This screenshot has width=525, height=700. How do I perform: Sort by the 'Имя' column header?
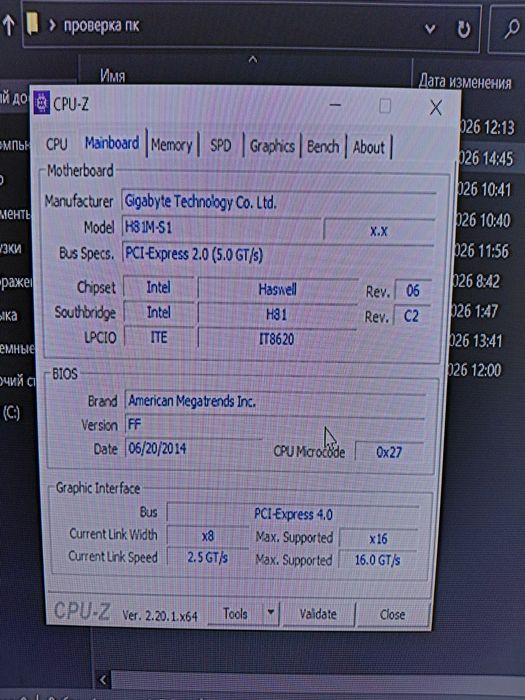pyautogui.click(x=112, y=76)
